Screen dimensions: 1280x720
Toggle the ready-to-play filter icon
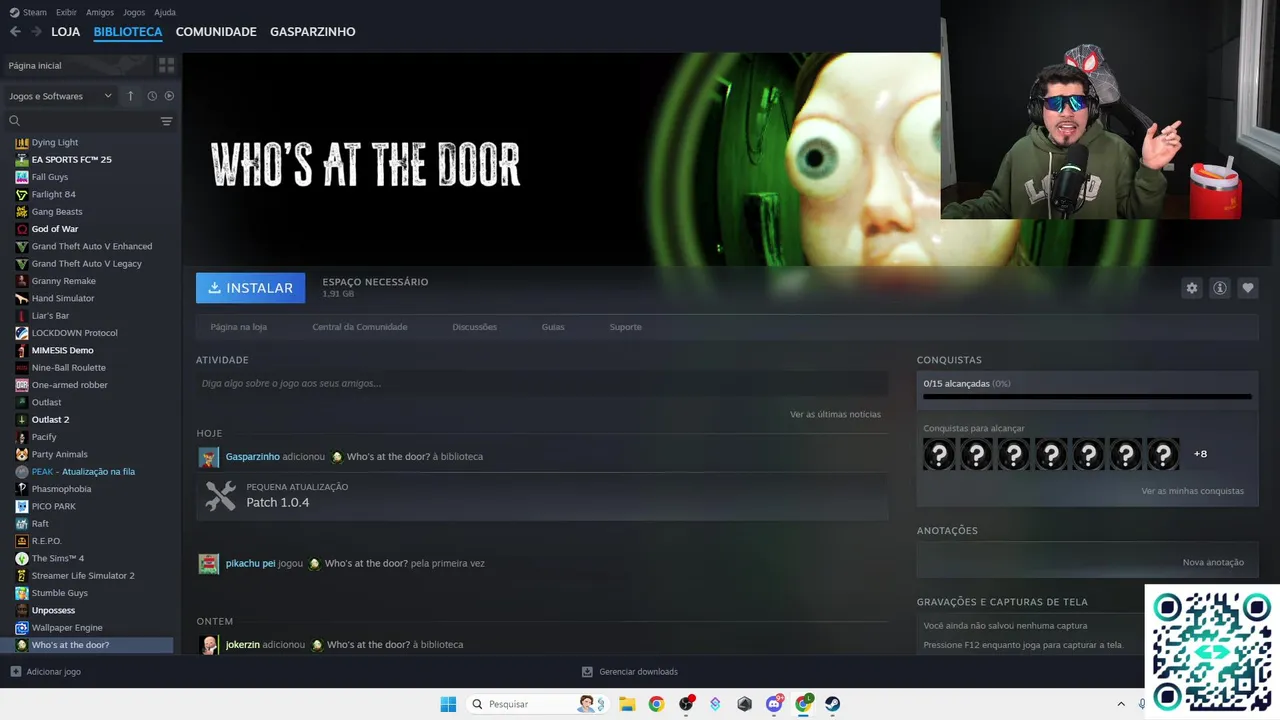click(x=169, y=96)
